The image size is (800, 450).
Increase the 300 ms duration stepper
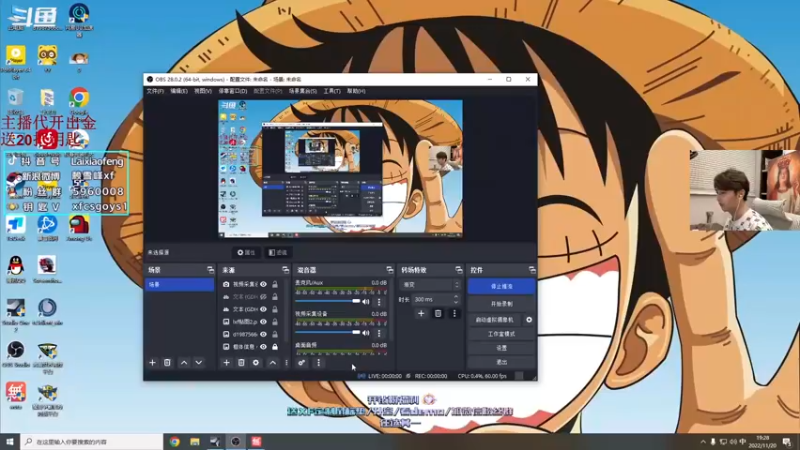[456, 297]
